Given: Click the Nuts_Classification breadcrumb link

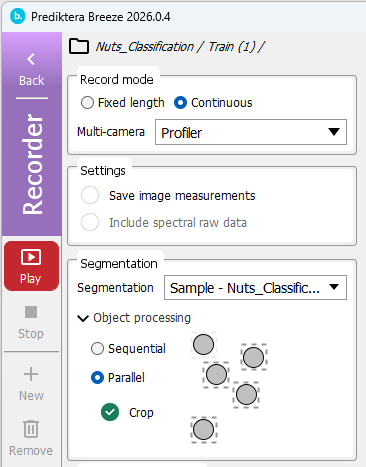Looking at the screenshot, I should click(145, 47).
